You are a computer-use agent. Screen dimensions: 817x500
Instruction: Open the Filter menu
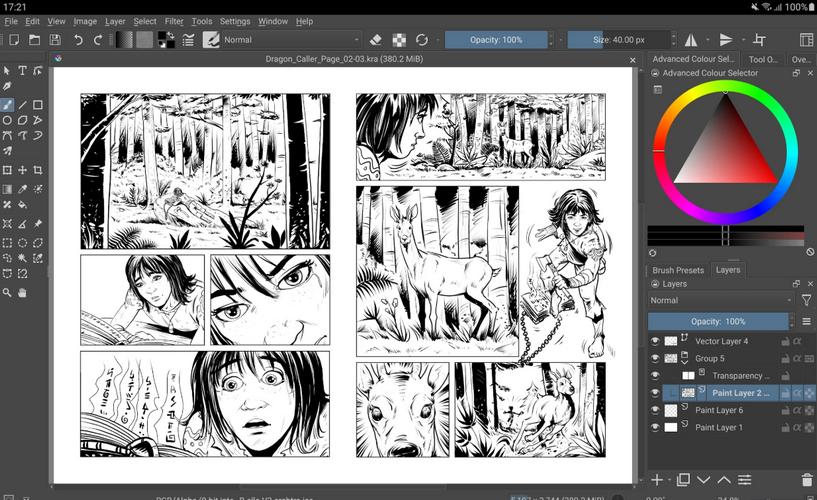pos(174,21)
